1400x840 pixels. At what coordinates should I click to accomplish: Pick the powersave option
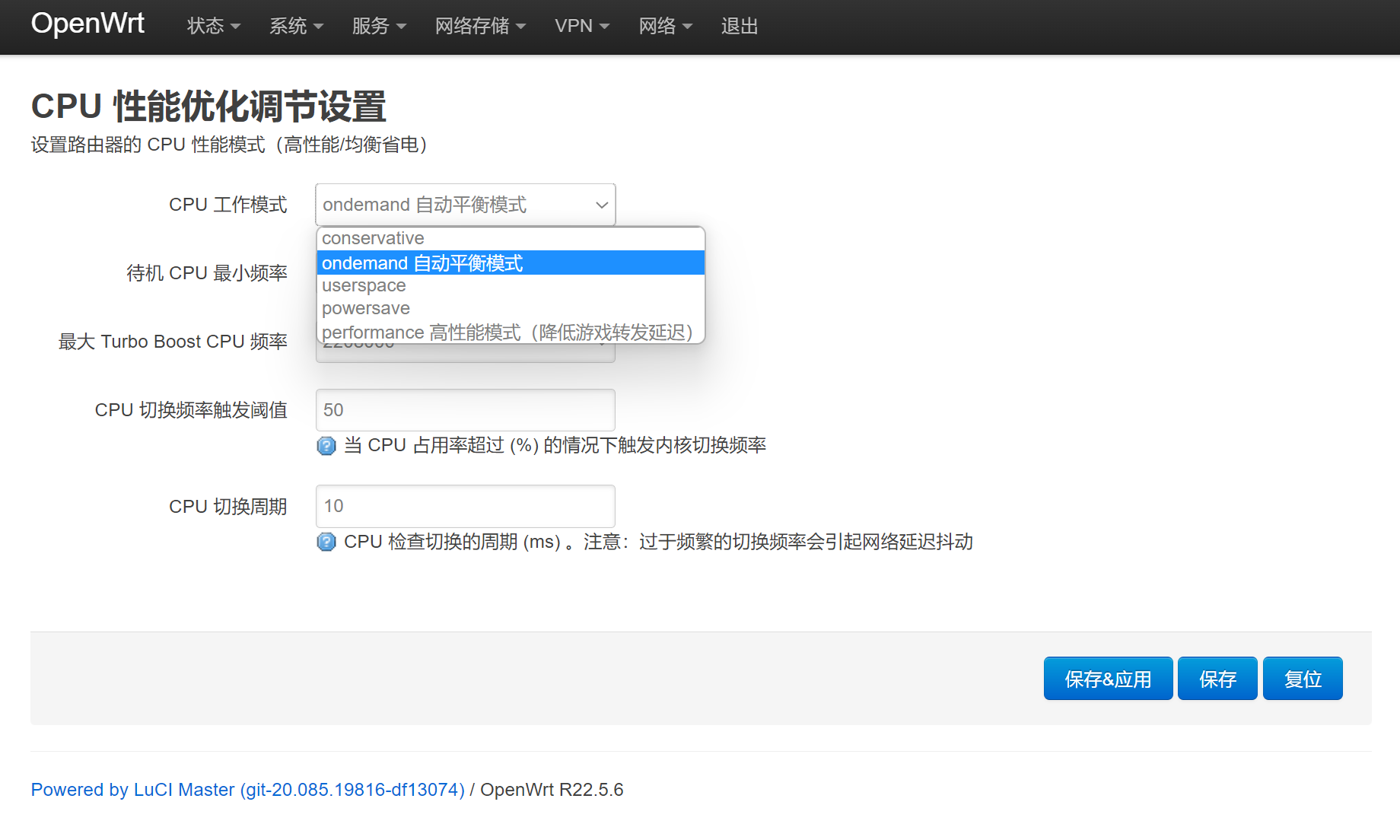tap(366, 309)
